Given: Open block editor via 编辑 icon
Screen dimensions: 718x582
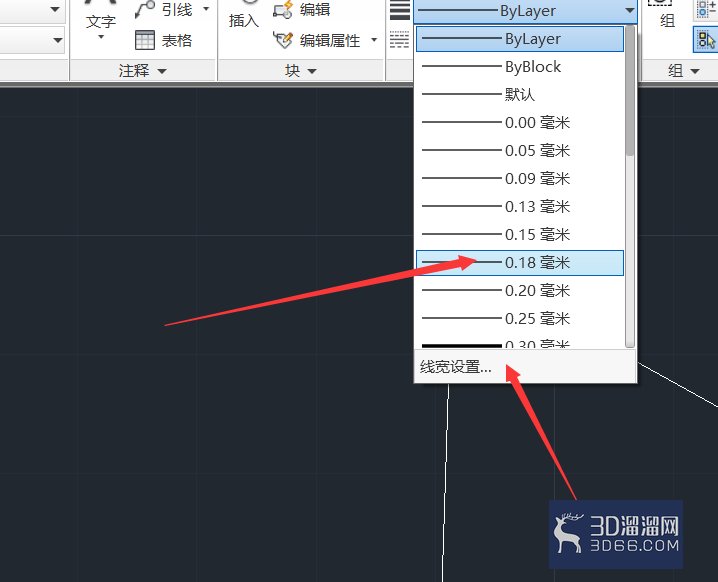Looking at the screenshot, I should (x=283, y=10).
